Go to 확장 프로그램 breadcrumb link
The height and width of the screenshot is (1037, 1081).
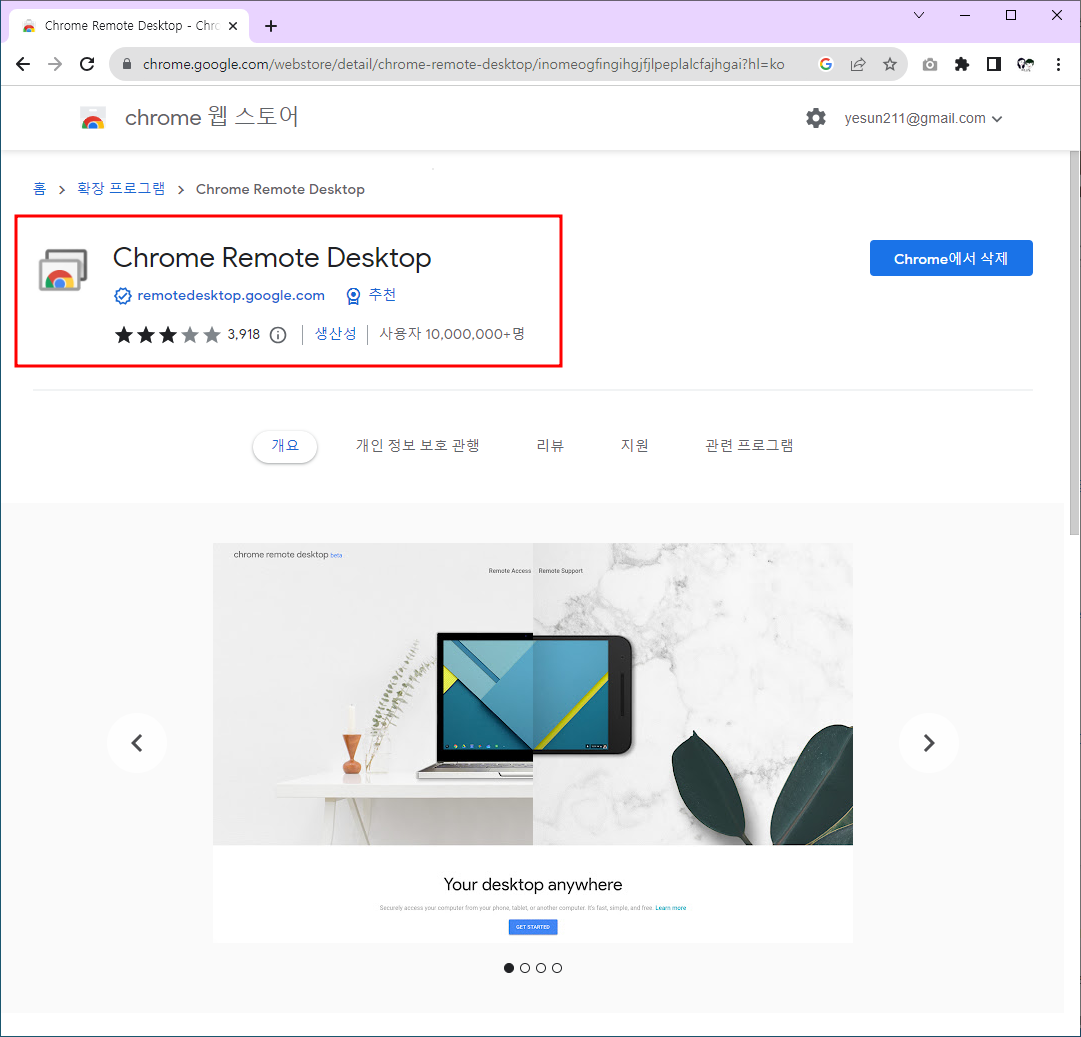click(121, 189)
